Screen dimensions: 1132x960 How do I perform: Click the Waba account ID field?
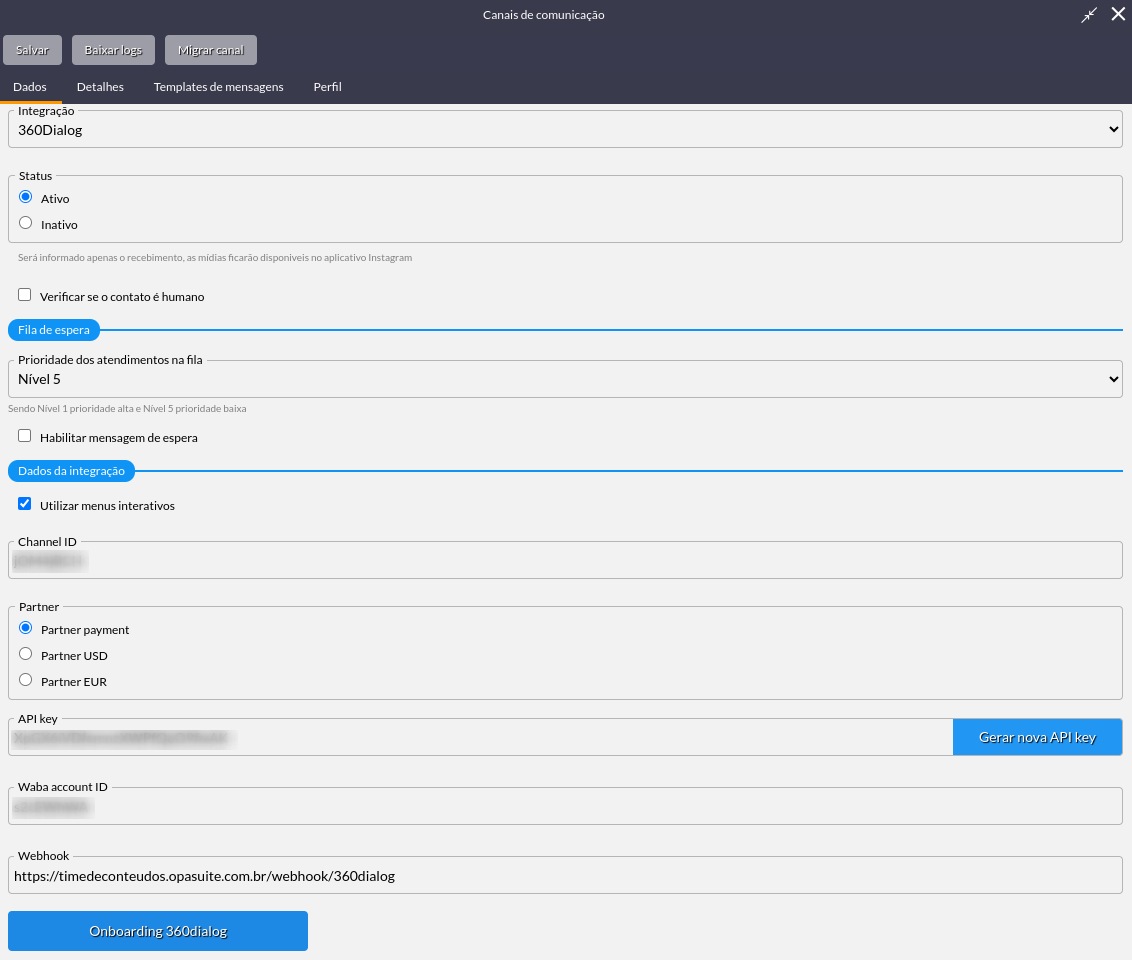565,807
